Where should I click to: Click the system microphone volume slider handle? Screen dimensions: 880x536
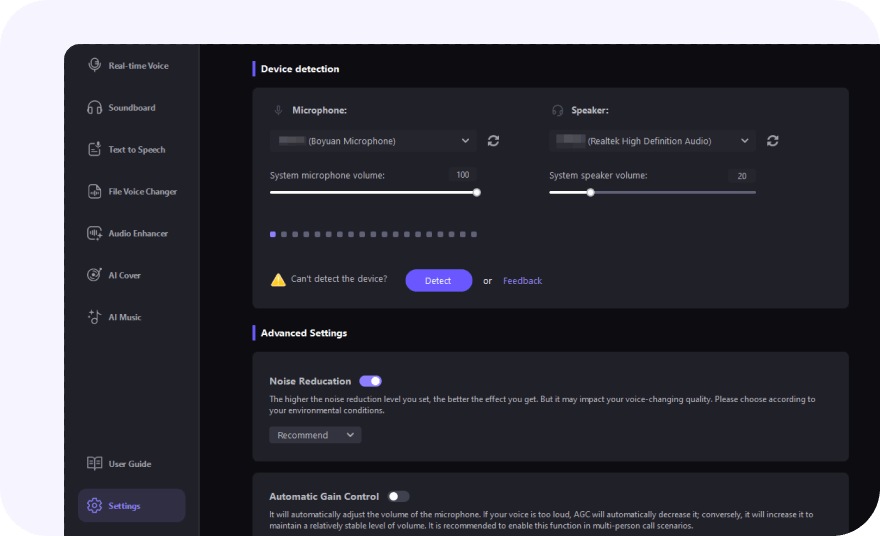[x=476, y=193]
